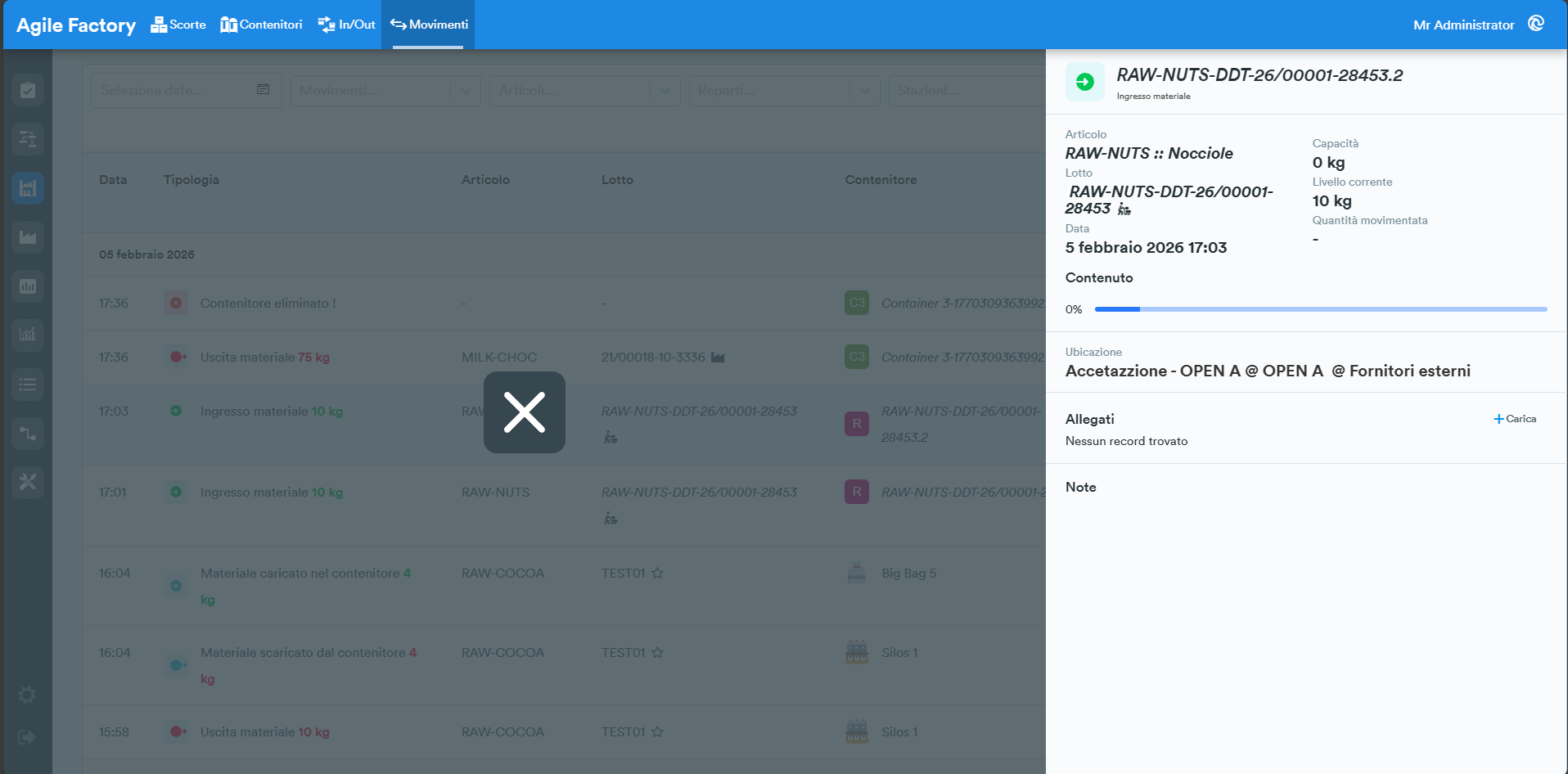Click the user profile icon in the header

[x=1536, y=24]
